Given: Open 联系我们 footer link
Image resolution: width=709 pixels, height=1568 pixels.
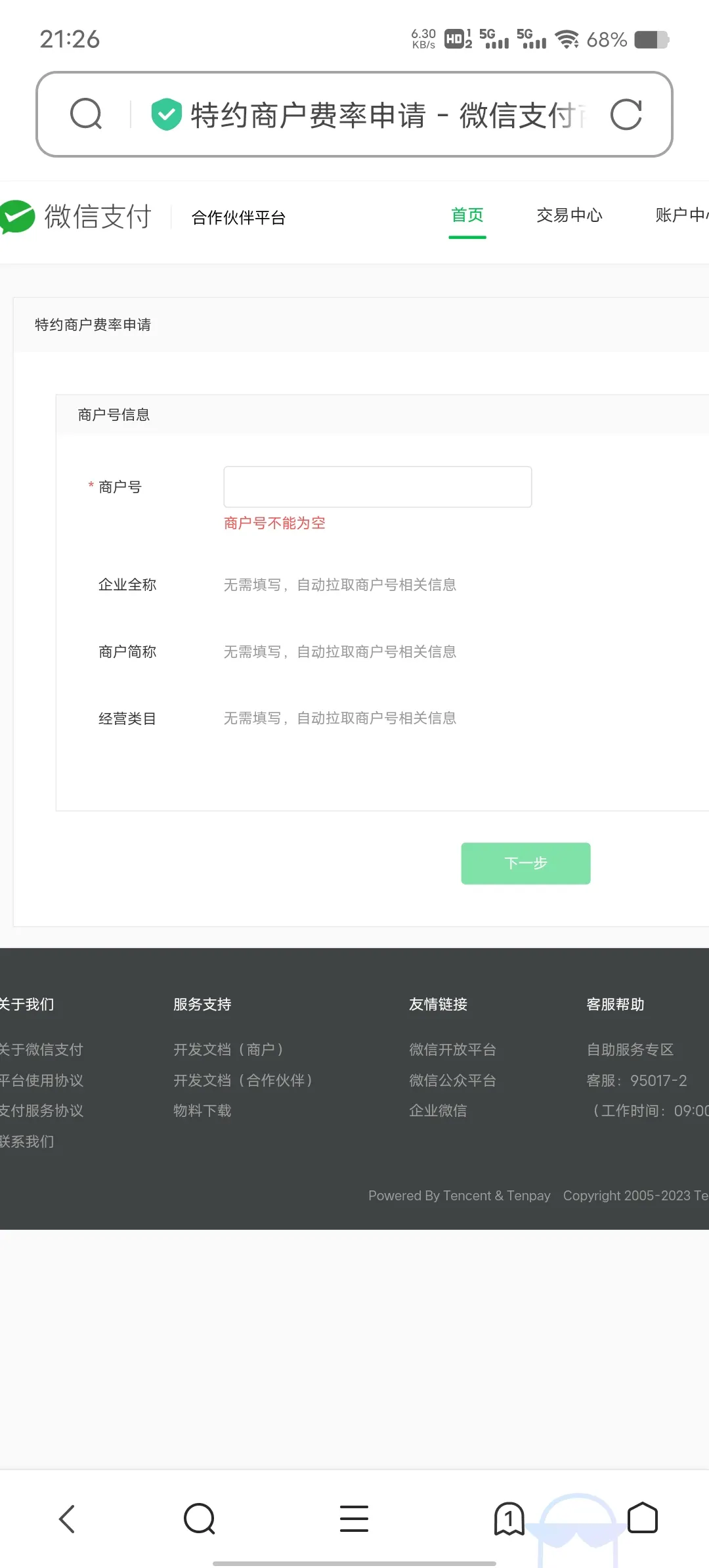Looking at the screenshot, I should click(x=26, y=1141).
